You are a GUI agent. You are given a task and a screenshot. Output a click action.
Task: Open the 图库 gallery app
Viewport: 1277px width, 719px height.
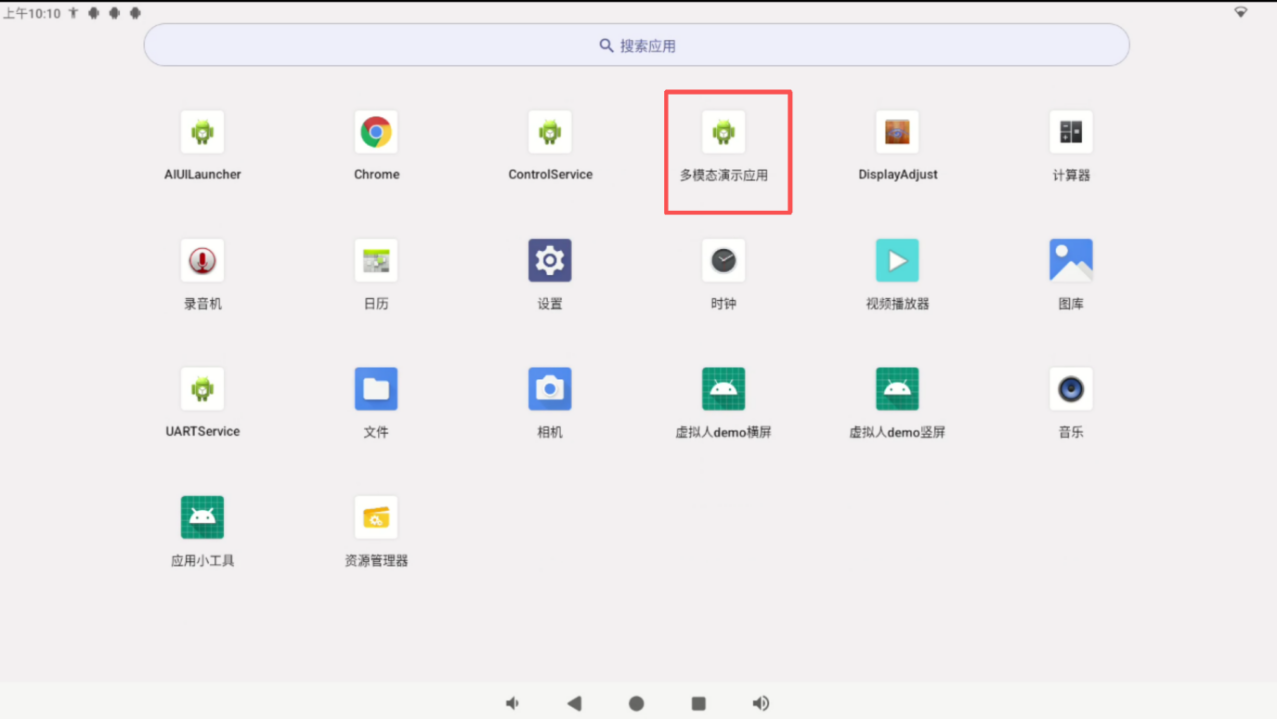[x=1070, y=261]
